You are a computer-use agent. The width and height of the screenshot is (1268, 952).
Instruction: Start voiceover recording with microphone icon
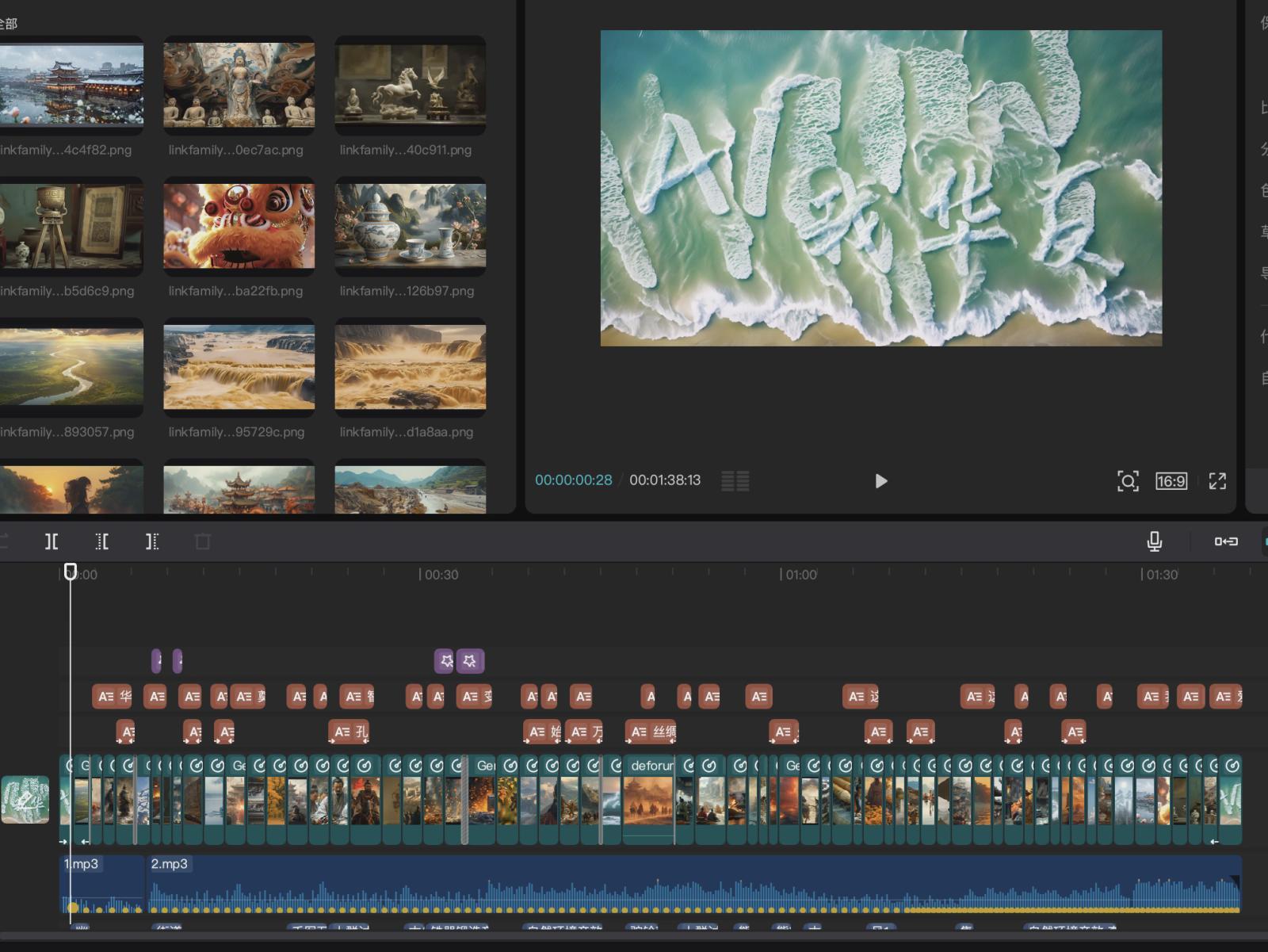coord(1155,541)
